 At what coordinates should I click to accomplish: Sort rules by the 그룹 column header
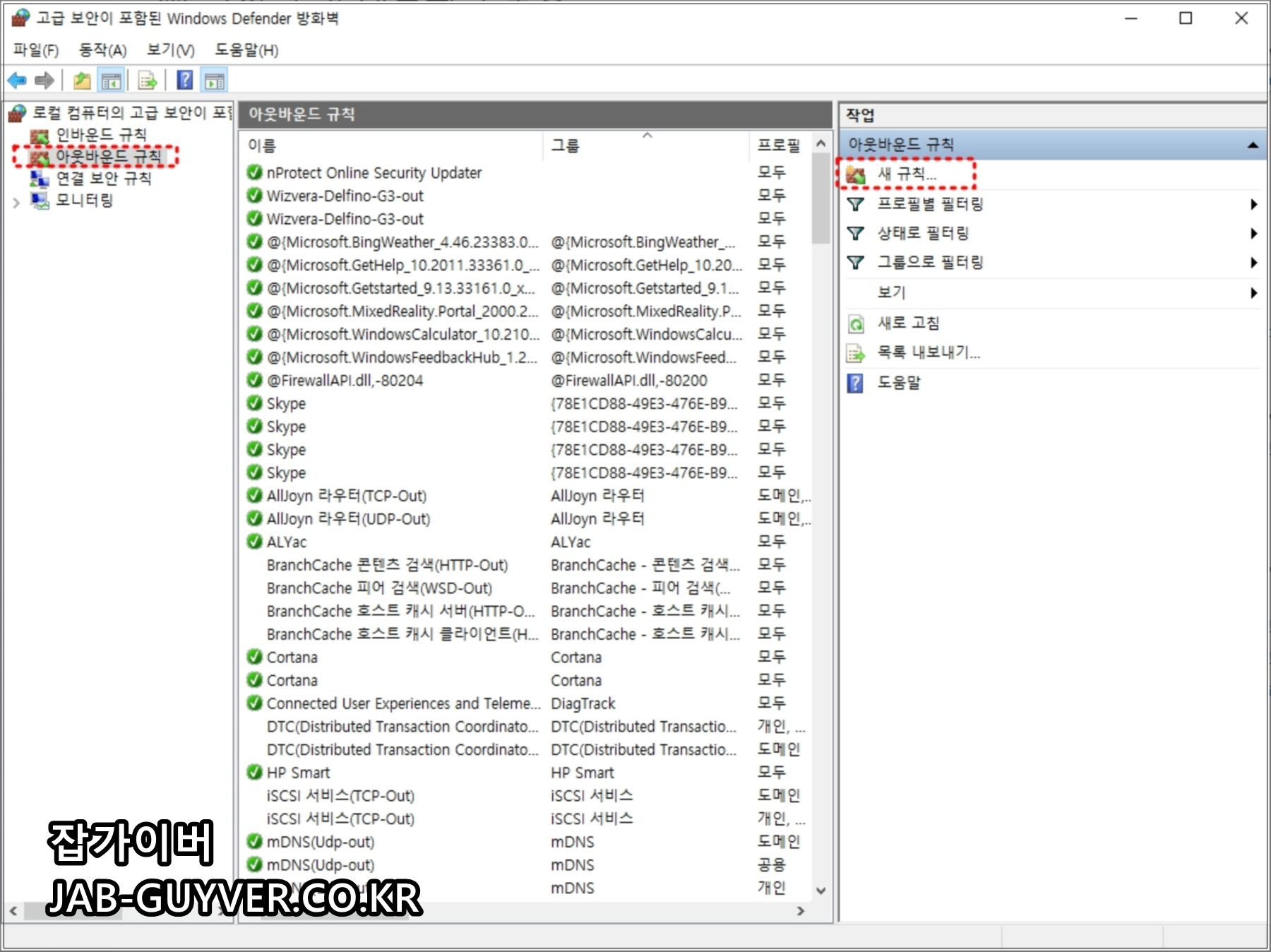click(x=645, y=145)
